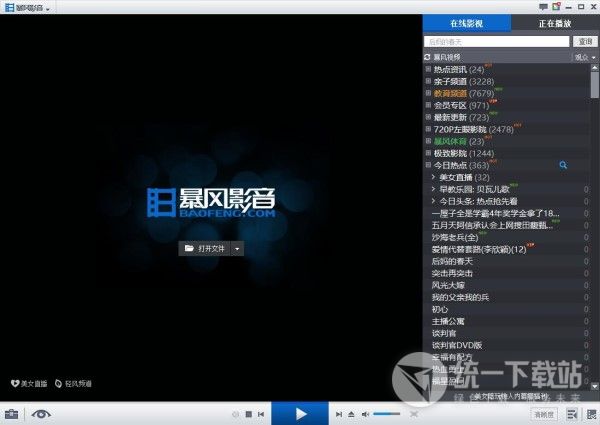Switch to the 在线影视 tab
600x425 pixels.
click(466, 23)
